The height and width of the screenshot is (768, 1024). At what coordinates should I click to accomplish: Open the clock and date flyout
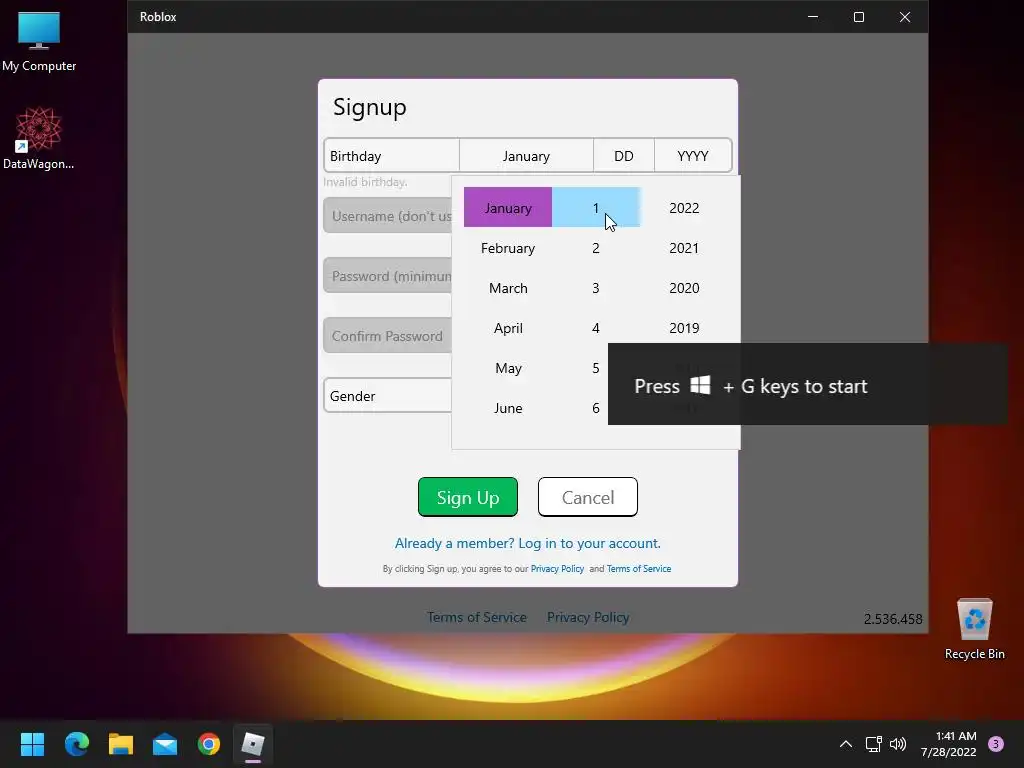949,744
